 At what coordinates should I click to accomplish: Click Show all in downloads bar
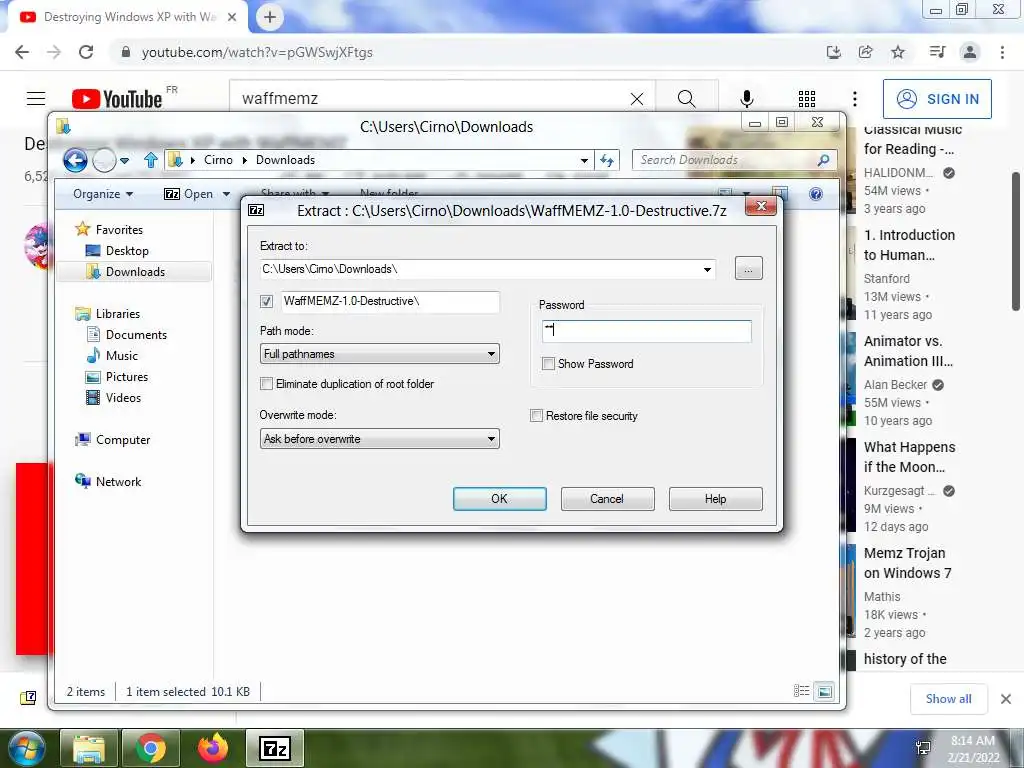click(949, 699)
